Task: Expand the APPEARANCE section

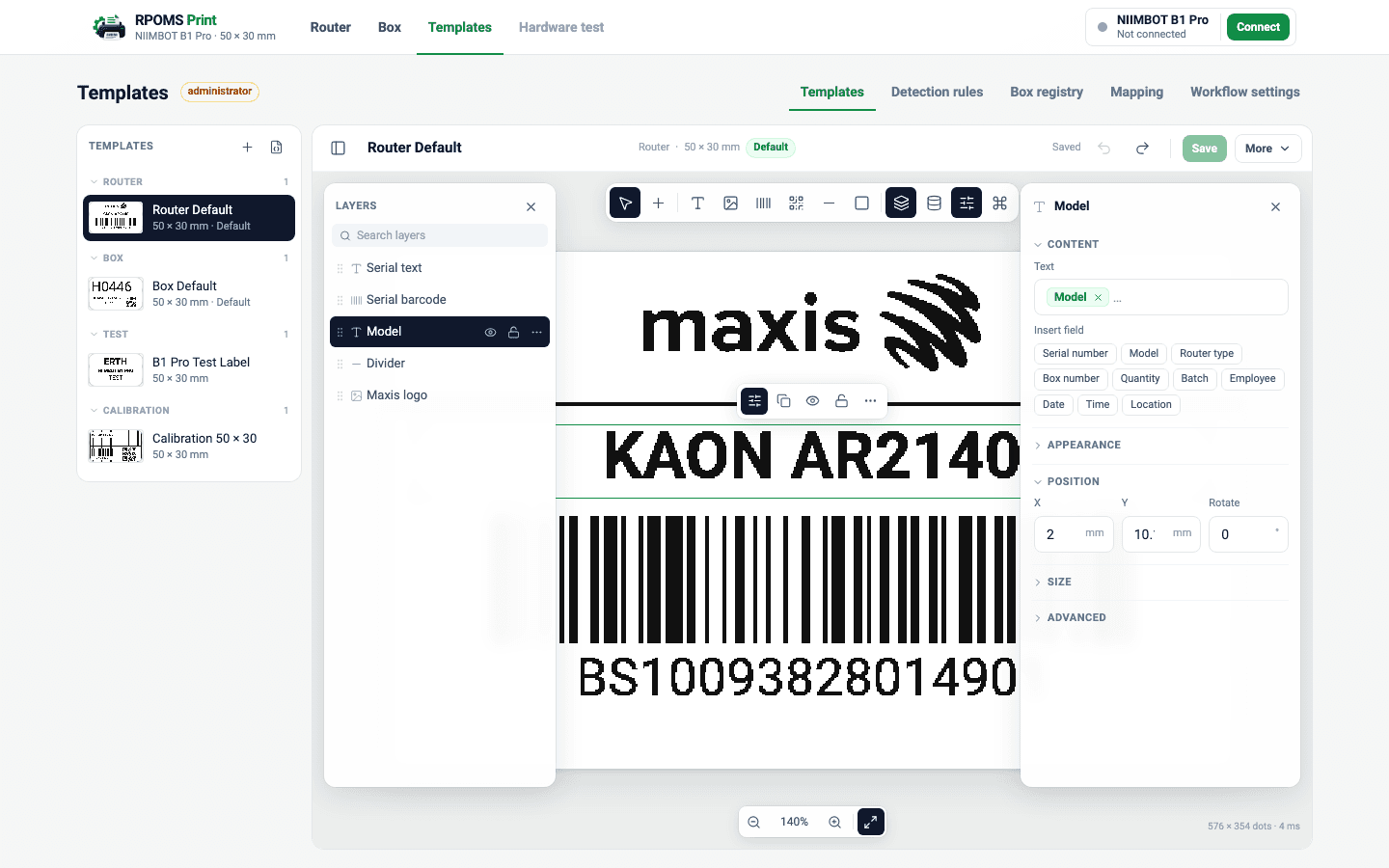Action: click(x=1077, y=445)
